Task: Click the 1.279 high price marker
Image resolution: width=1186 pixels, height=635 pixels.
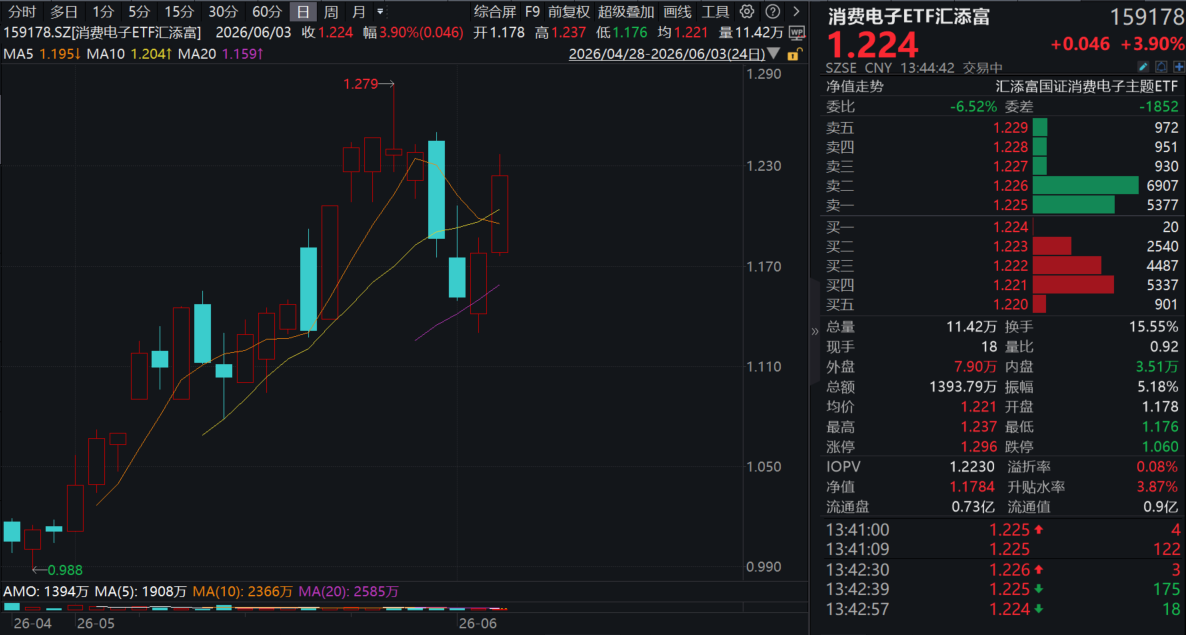Action: tap(360, 85)
